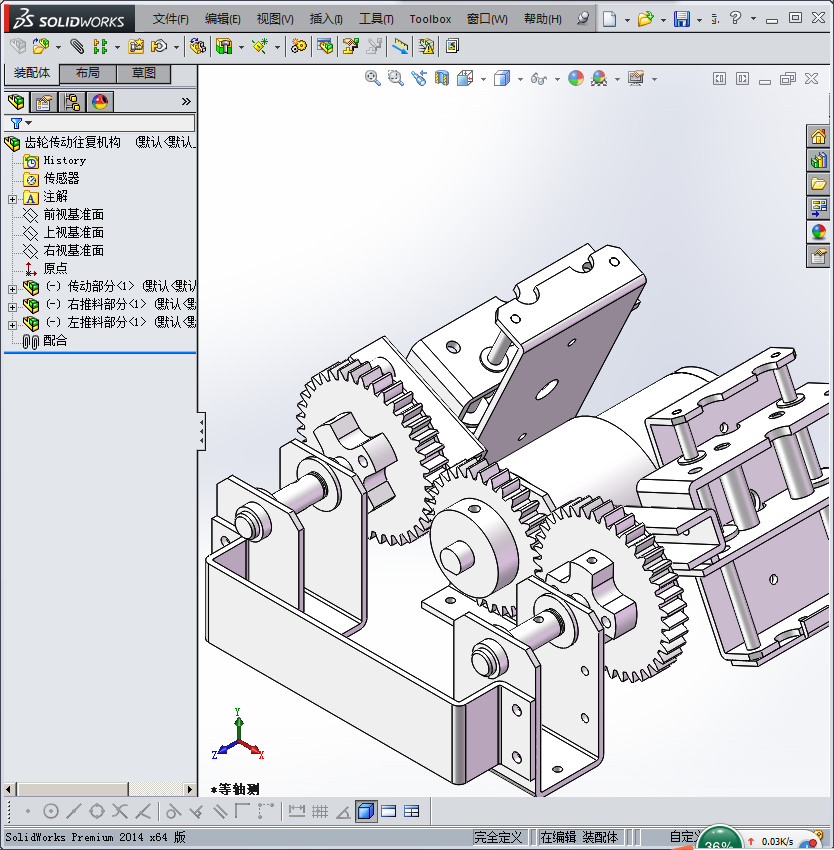Screen dimensions: 834x850
Task: Toggle the angle snap icon
Action: pos(343,812)
